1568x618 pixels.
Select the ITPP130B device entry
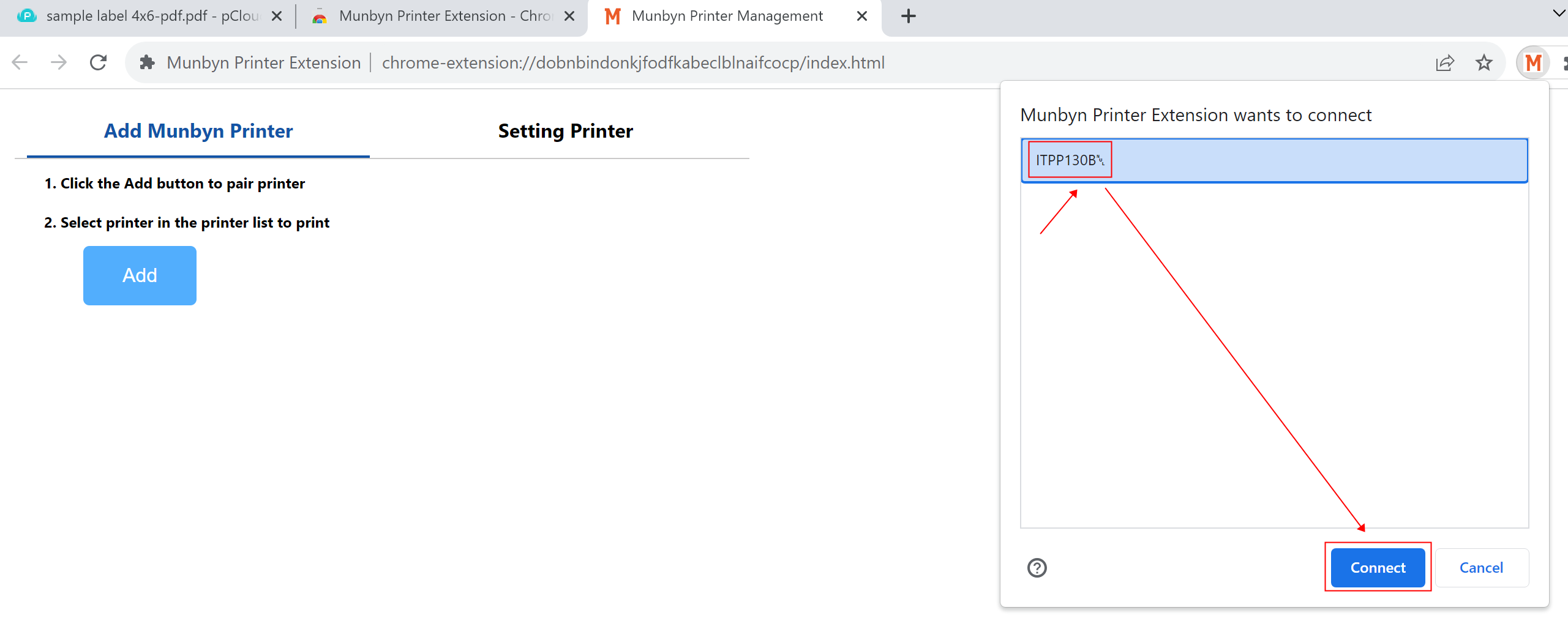1274,160
